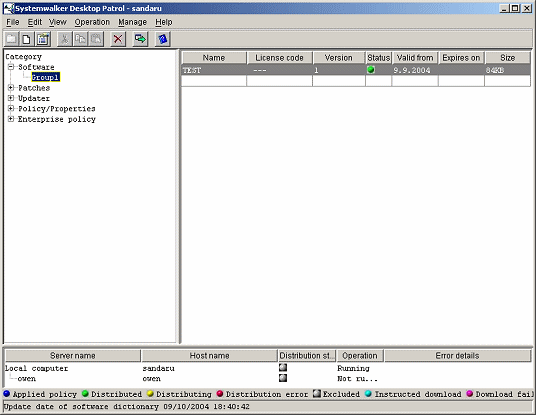536x415 pixels.
Task: Click the red X delete icon
Action: click(x=118, y=39)
